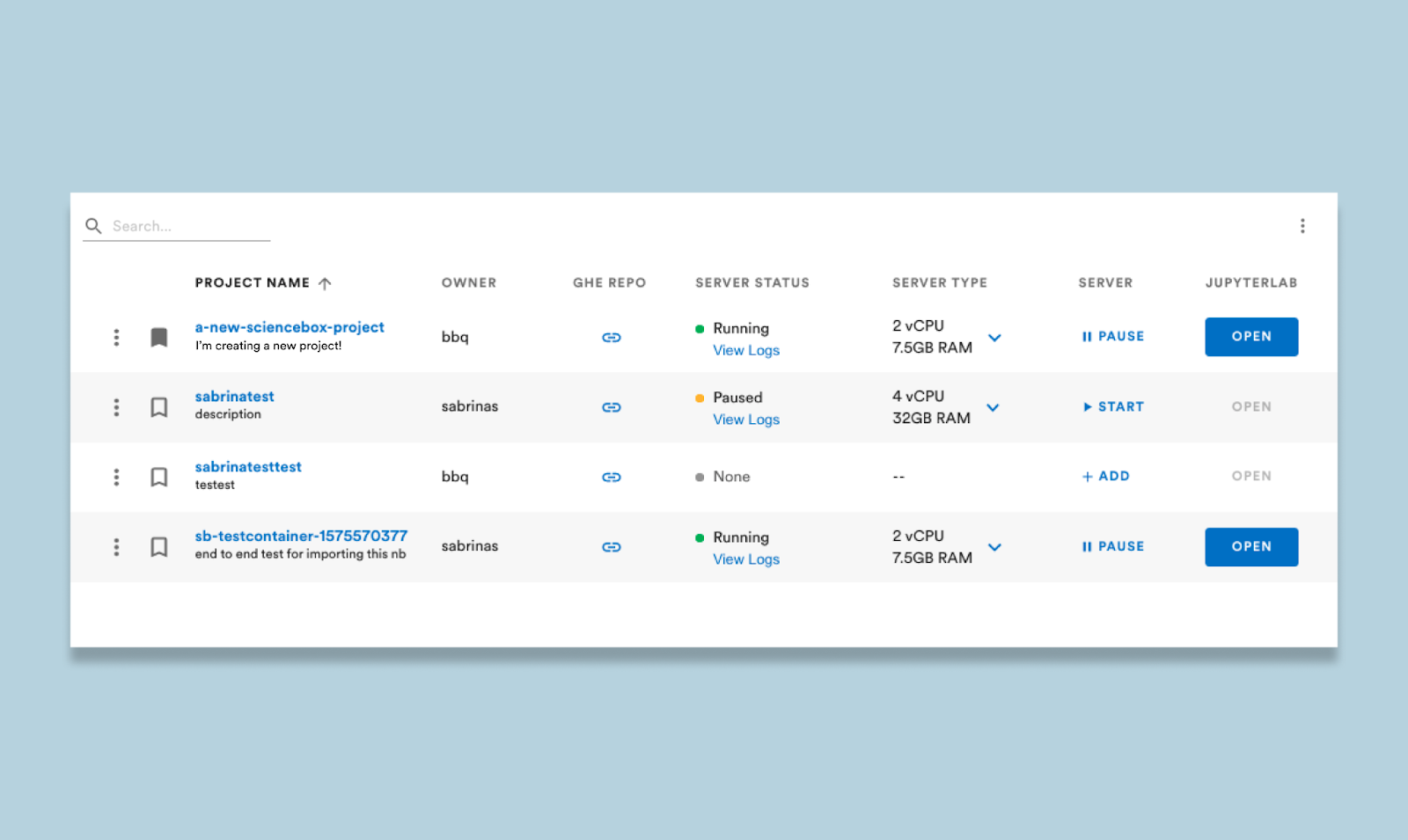Click the link icon for a-new-sciencebox-project
The width and height of the screenshot is (1408, 840).
[611, 337]
